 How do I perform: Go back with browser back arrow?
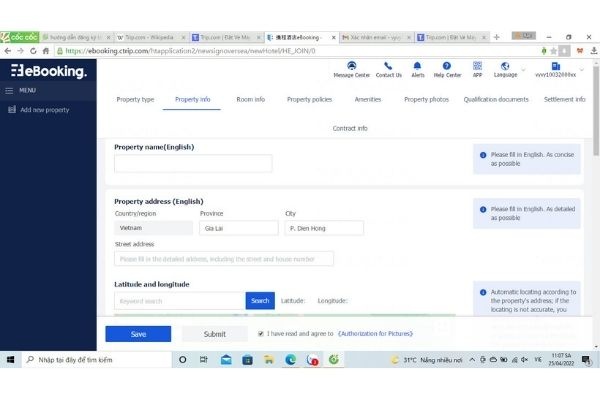(8, 51)
